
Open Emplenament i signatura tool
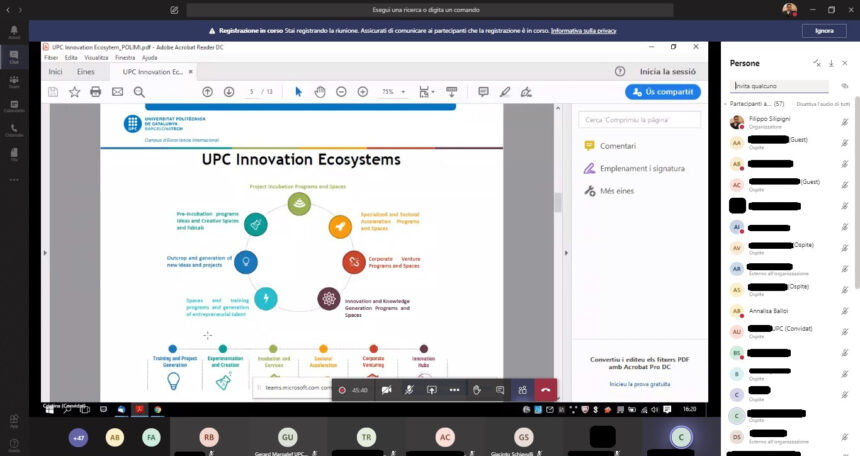coord(635,168)
